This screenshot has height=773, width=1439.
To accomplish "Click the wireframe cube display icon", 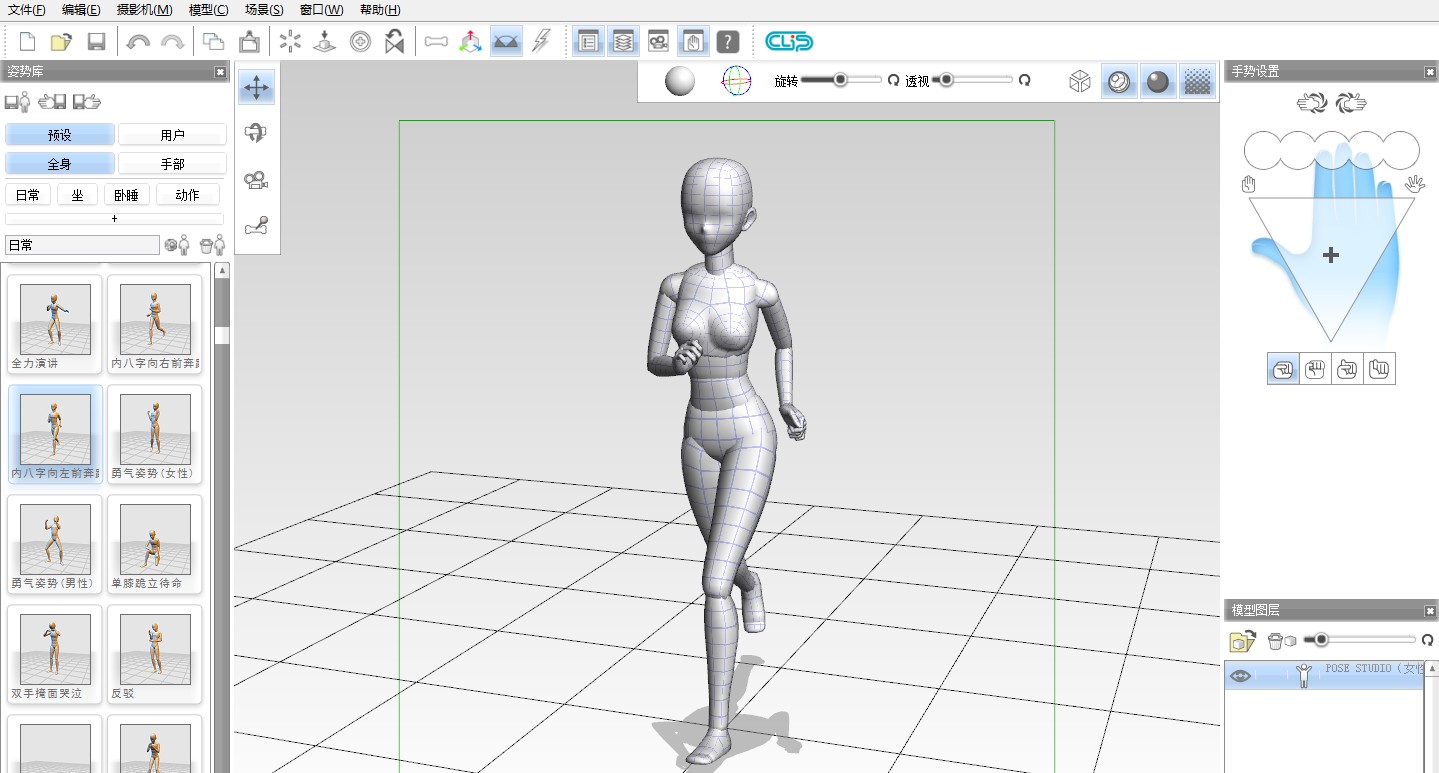I will 1080,81.
